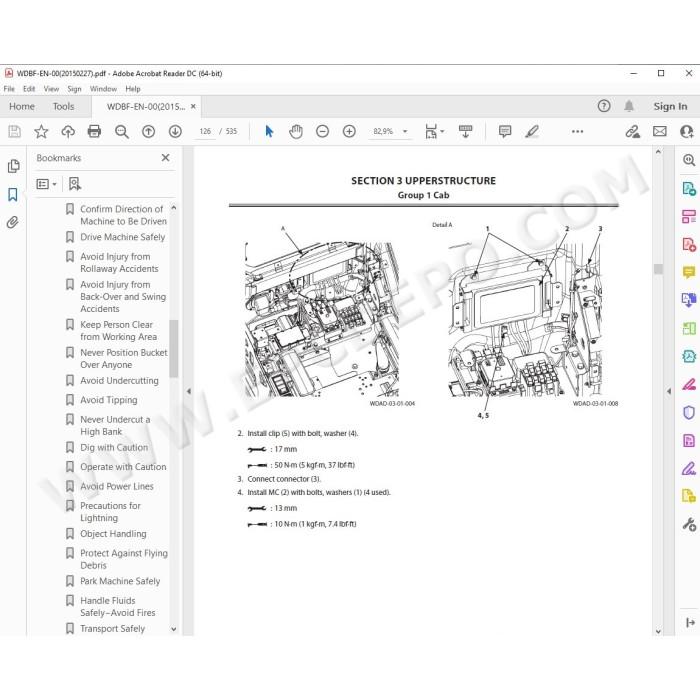The image size is (700, 700).
Task: Share a link to the file
Action: (x=632, y=131)
